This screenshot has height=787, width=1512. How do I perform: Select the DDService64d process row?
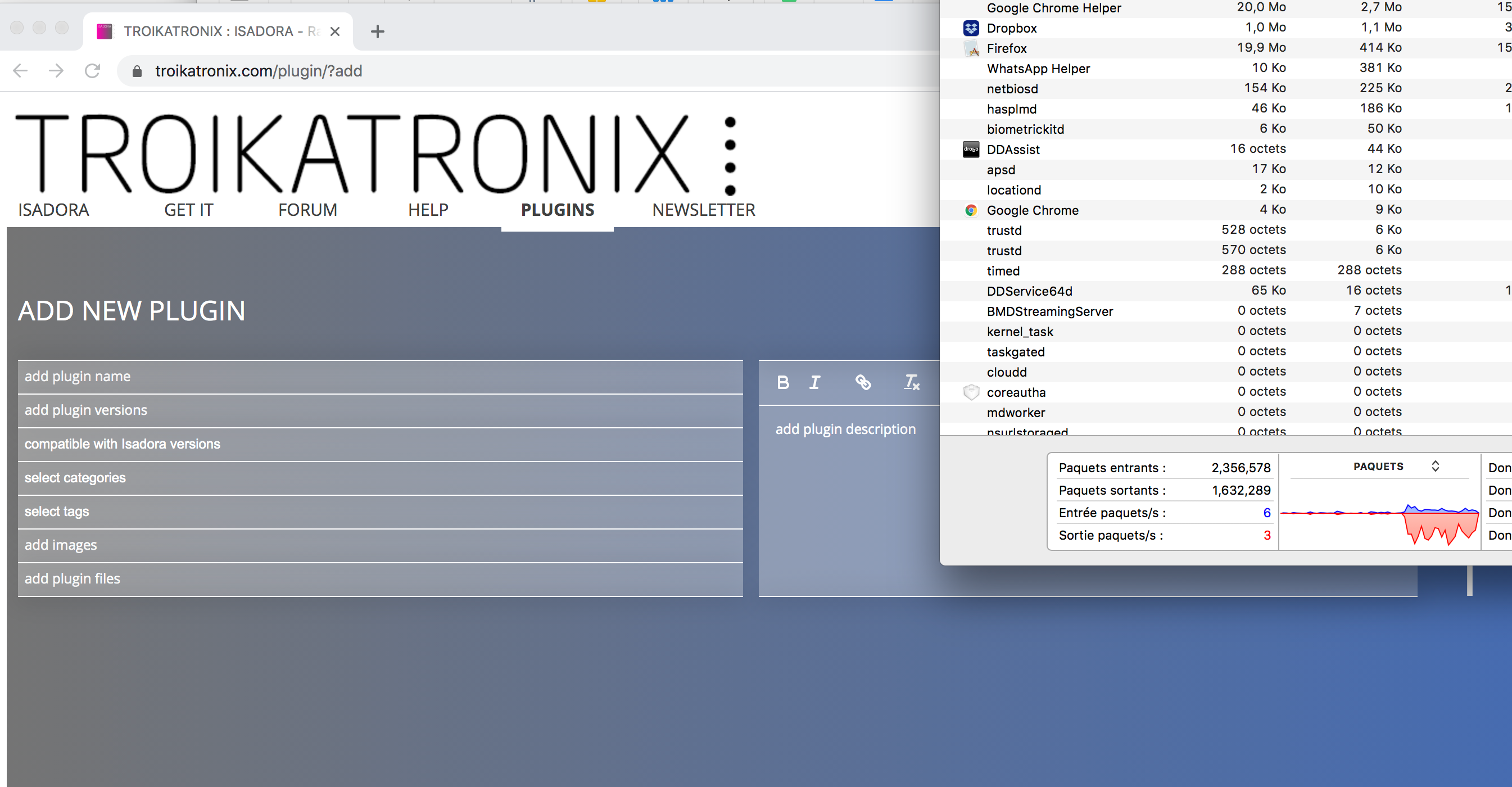tap(1225, 291)
